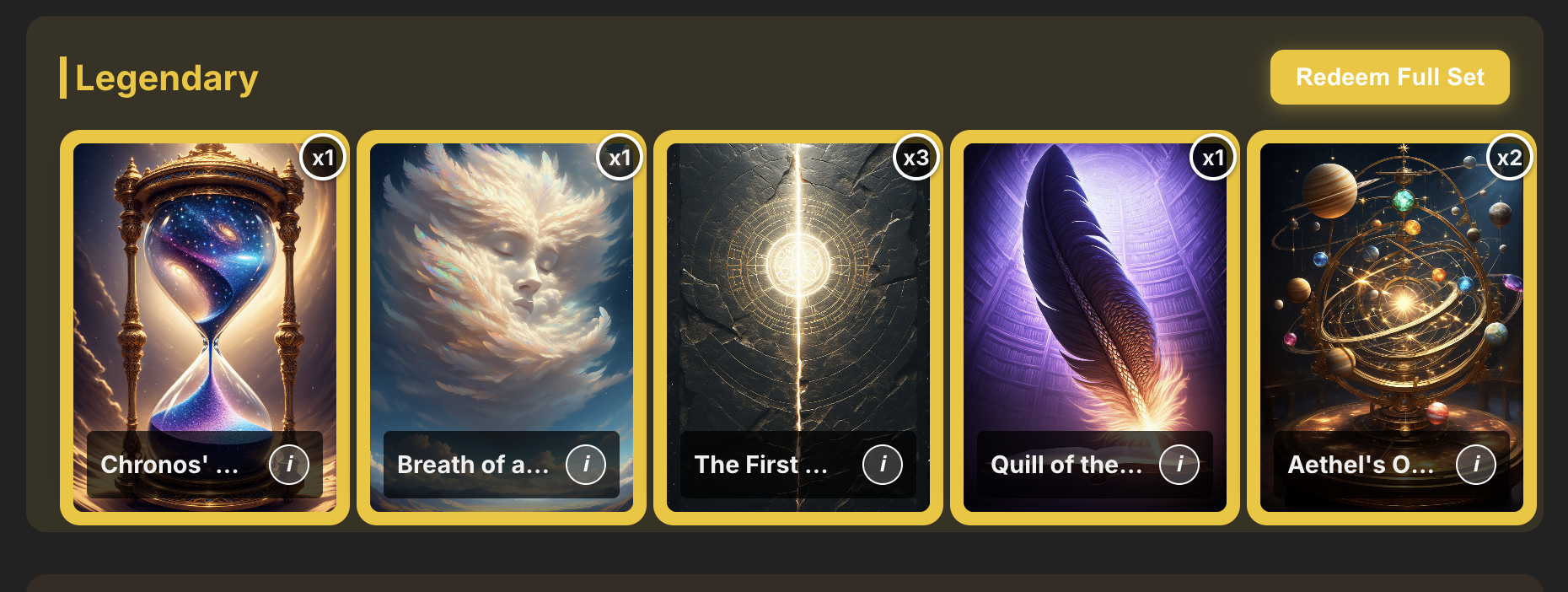Show info for Breath of a... card
The width and height of the screenshot is (1568, 592).
point(586,465)
